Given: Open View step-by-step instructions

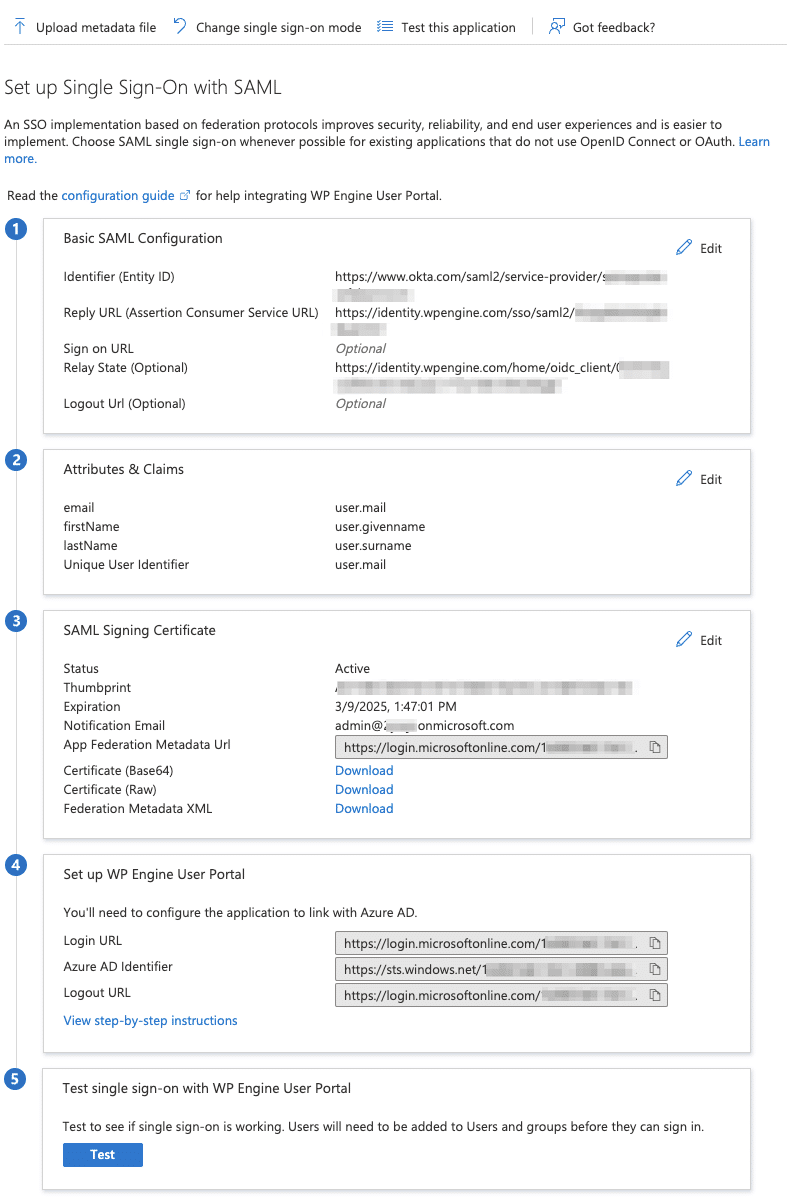Looking at the screenshot, I should [x=150, y=1020].
